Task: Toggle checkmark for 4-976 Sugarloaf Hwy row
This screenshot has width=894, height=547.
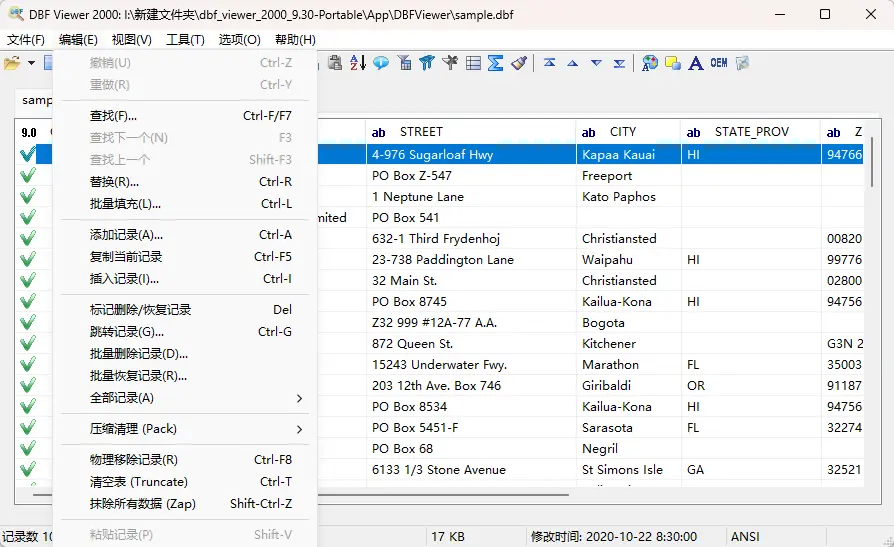Action: [27, 154]
